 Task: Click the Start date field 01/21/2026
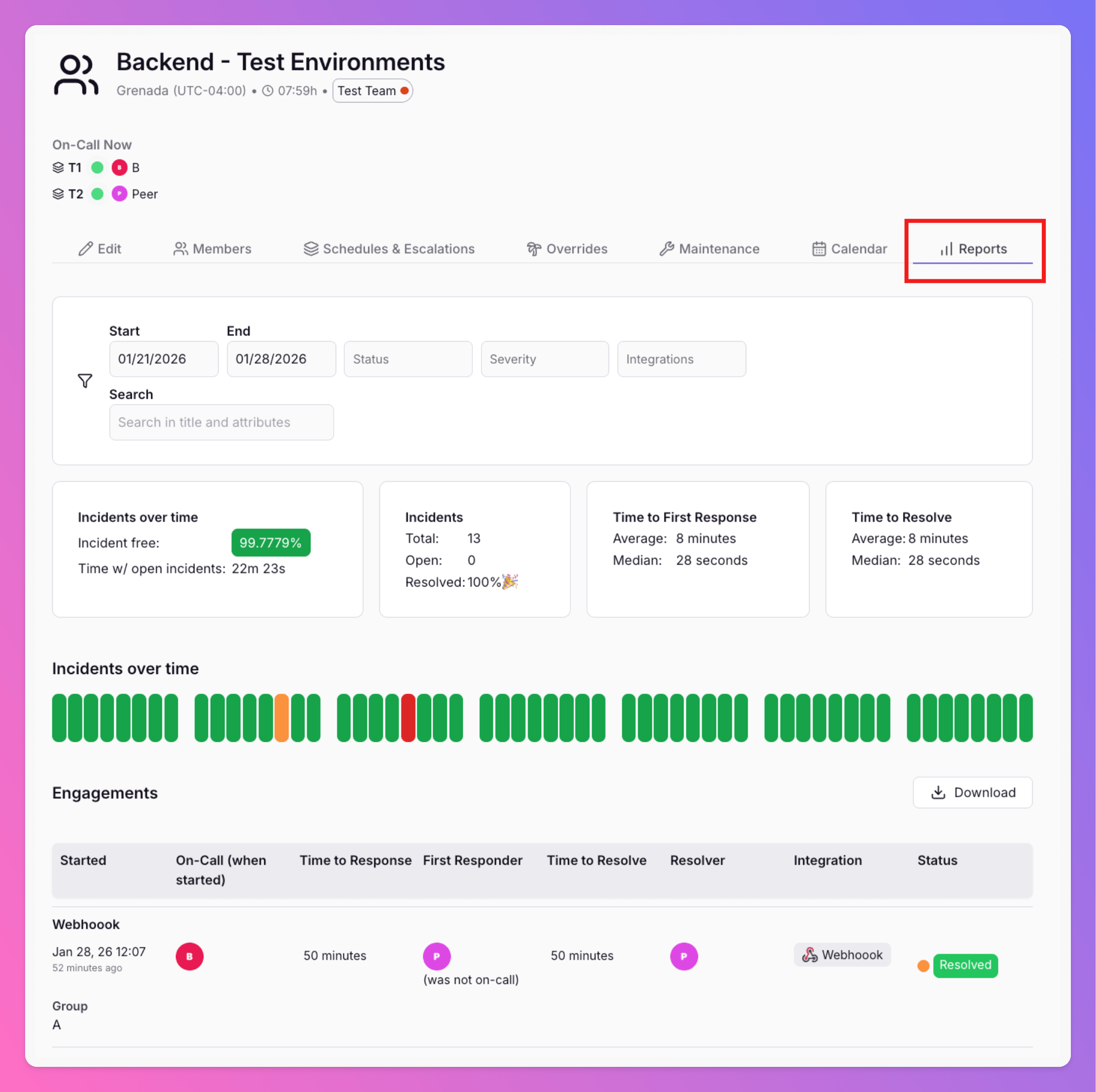163,359
